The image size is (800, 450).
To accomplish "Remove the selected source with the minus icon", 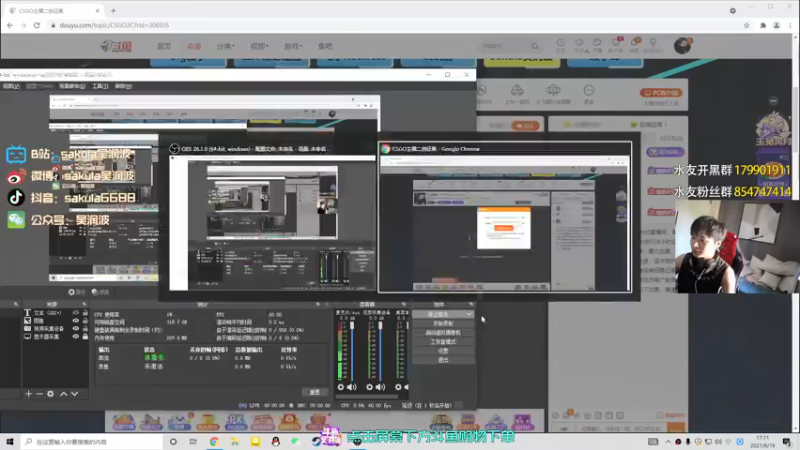I will (x=39, y=394).
